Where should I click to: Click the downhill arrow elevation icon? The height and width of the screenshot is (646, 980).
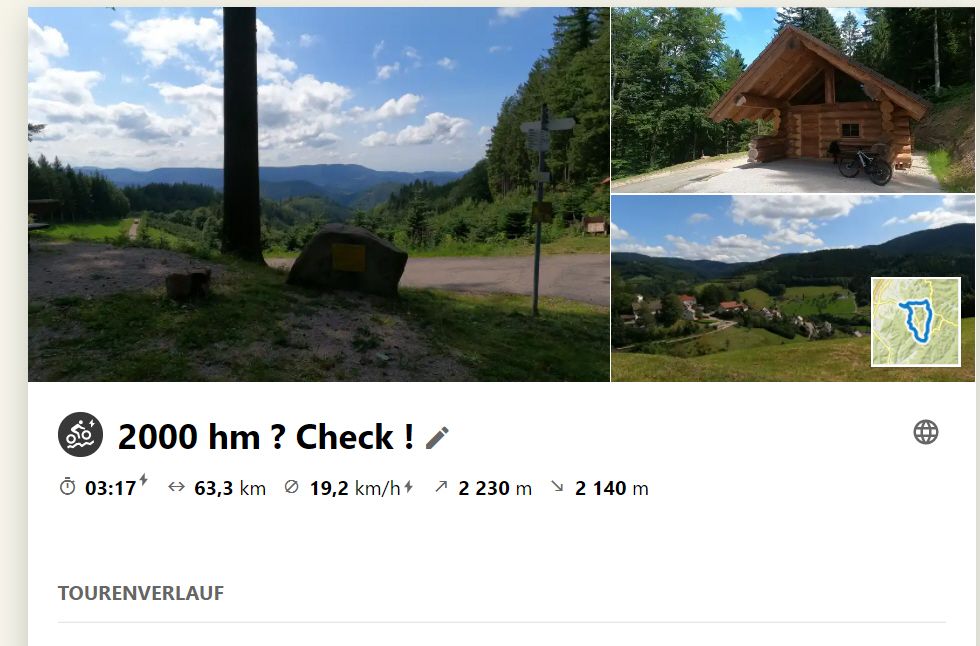click(557, 486)
